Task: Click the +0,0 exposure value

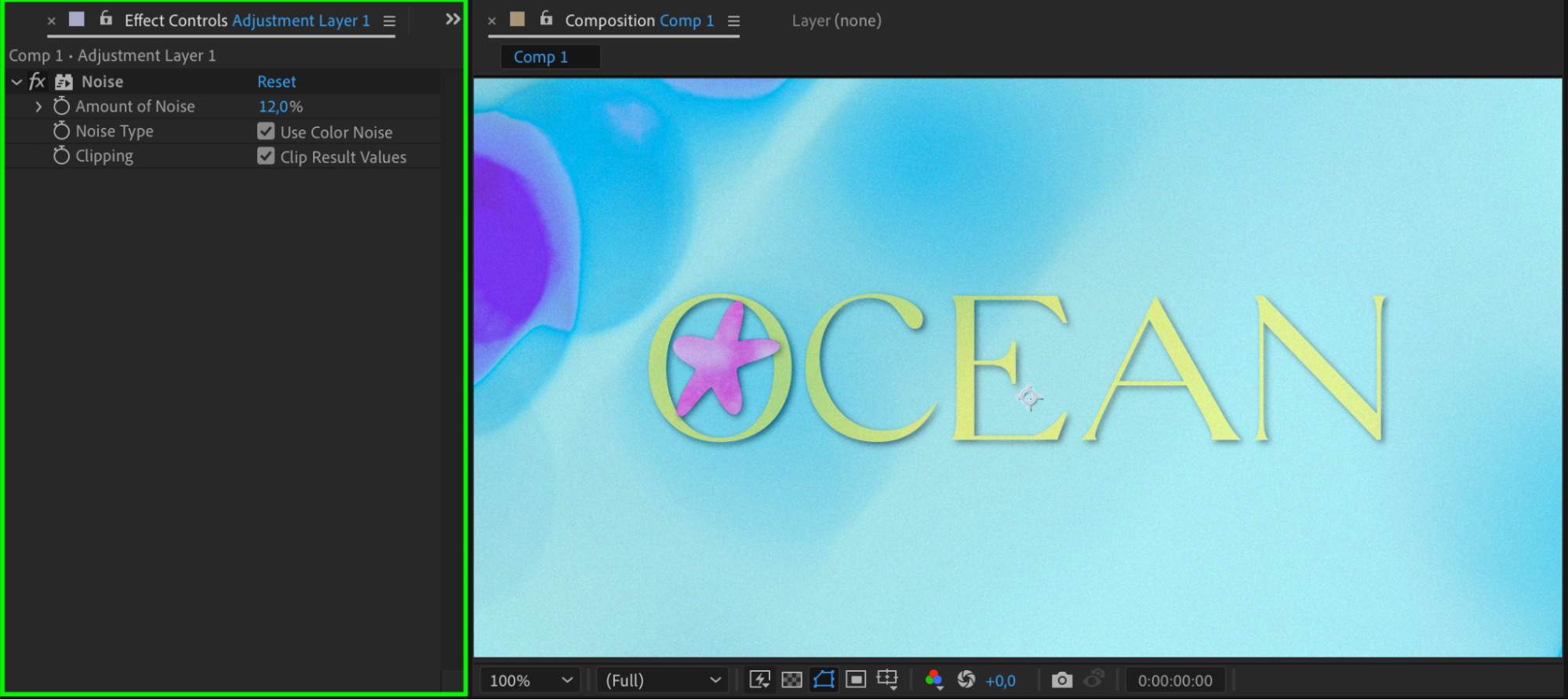Action: click(x=1000, y=681)
